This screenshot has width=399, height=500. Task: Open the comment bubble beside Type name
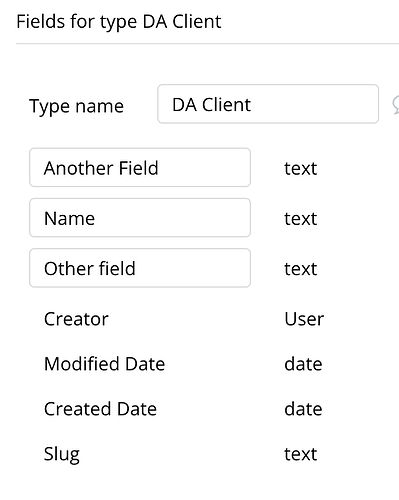tap(396, 104)
